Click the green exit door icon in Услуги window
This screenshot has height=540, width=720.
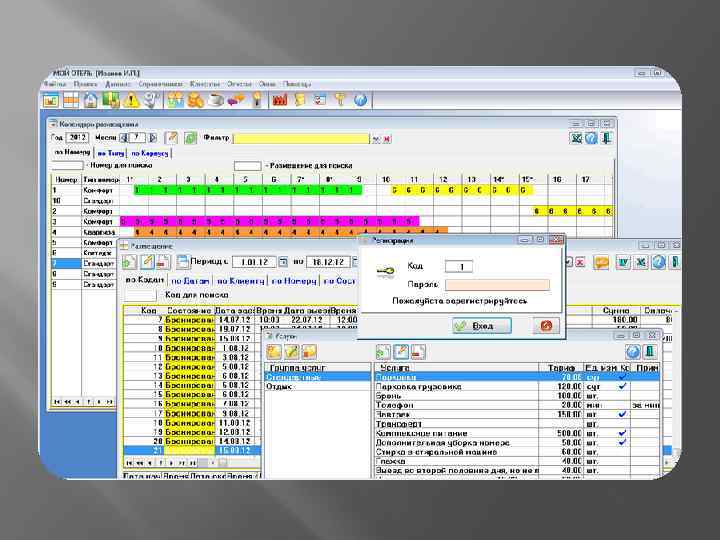pyautogui.click(x=650, y=352)
